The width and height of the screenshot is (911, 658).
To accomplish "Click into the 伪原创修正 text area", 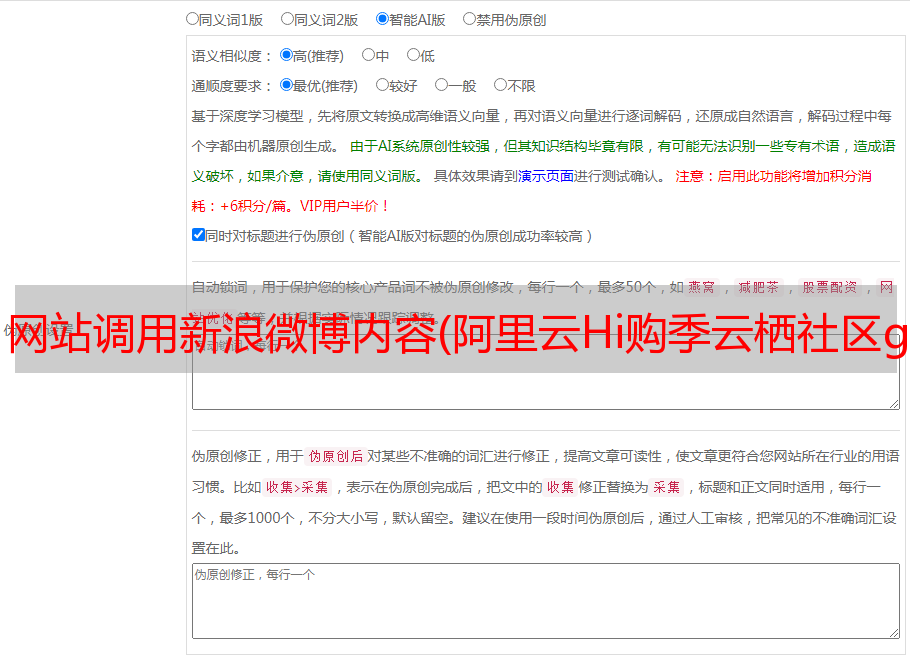I will (x=546, y=601).
